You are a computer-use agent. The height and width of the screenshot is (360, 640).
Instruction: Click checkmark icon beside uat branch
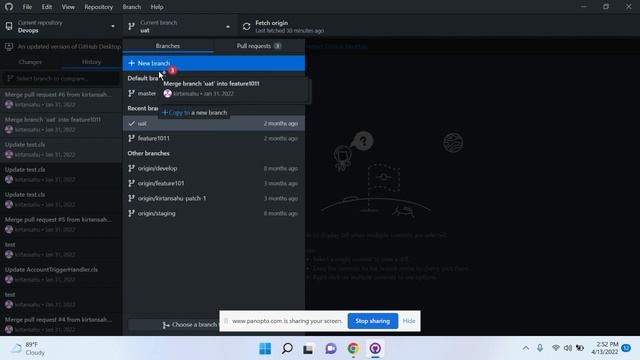[x=131, y=123]
